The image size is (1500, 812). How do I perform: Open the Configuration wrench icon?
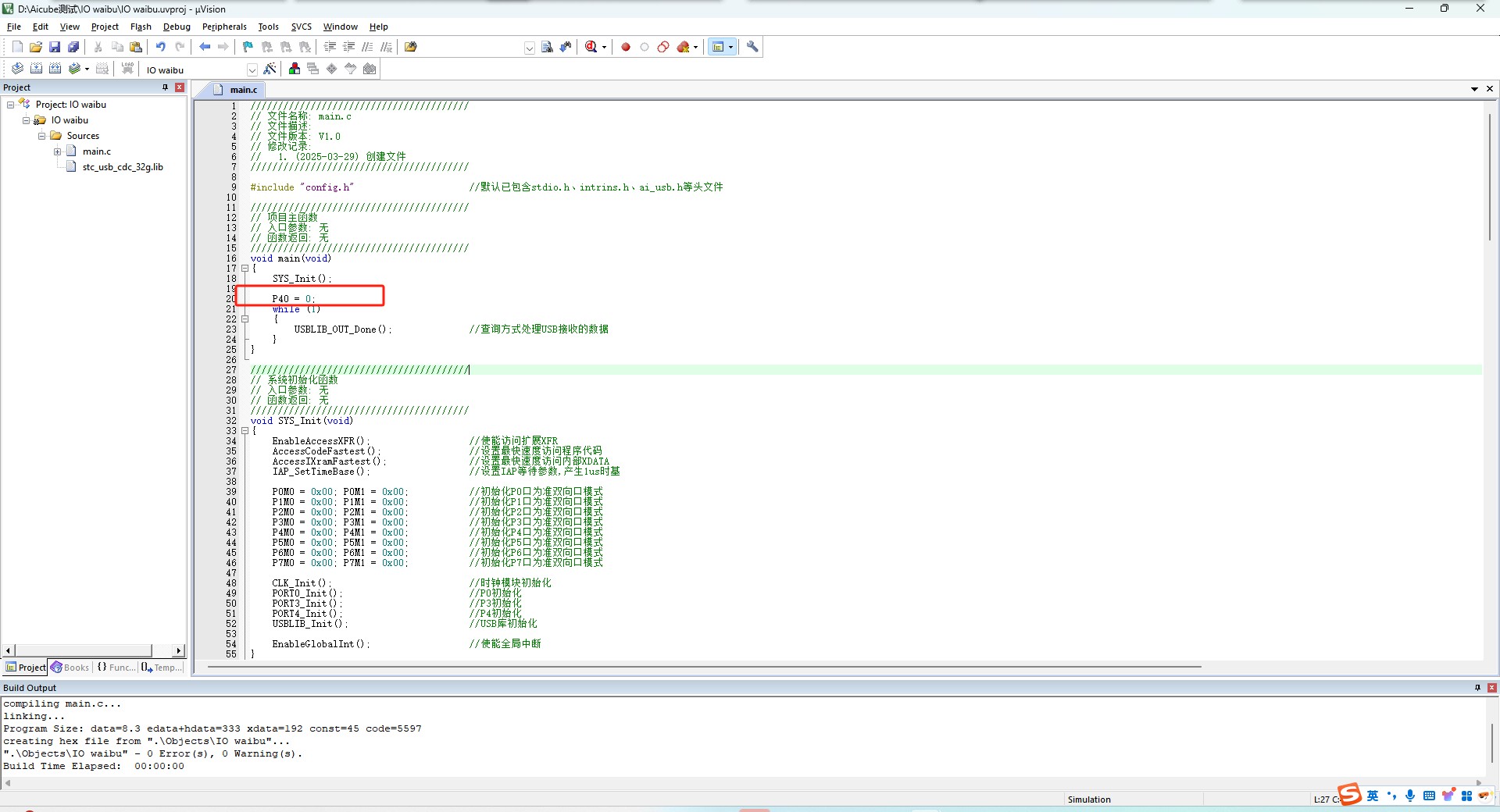tap(752, 47)
